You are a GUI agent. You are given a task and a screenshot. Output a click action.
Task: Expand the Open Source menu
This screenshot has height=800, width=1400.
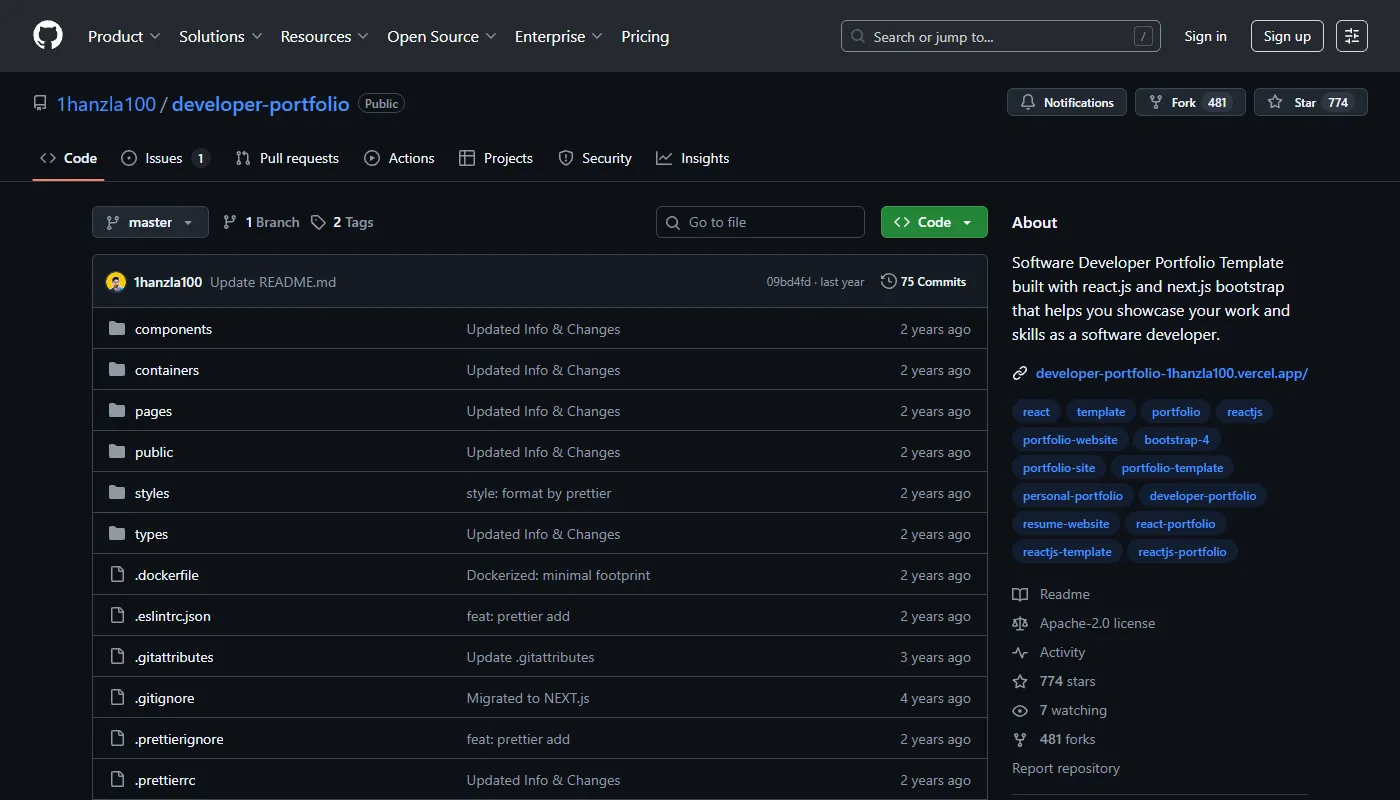(x=441, y=36)
